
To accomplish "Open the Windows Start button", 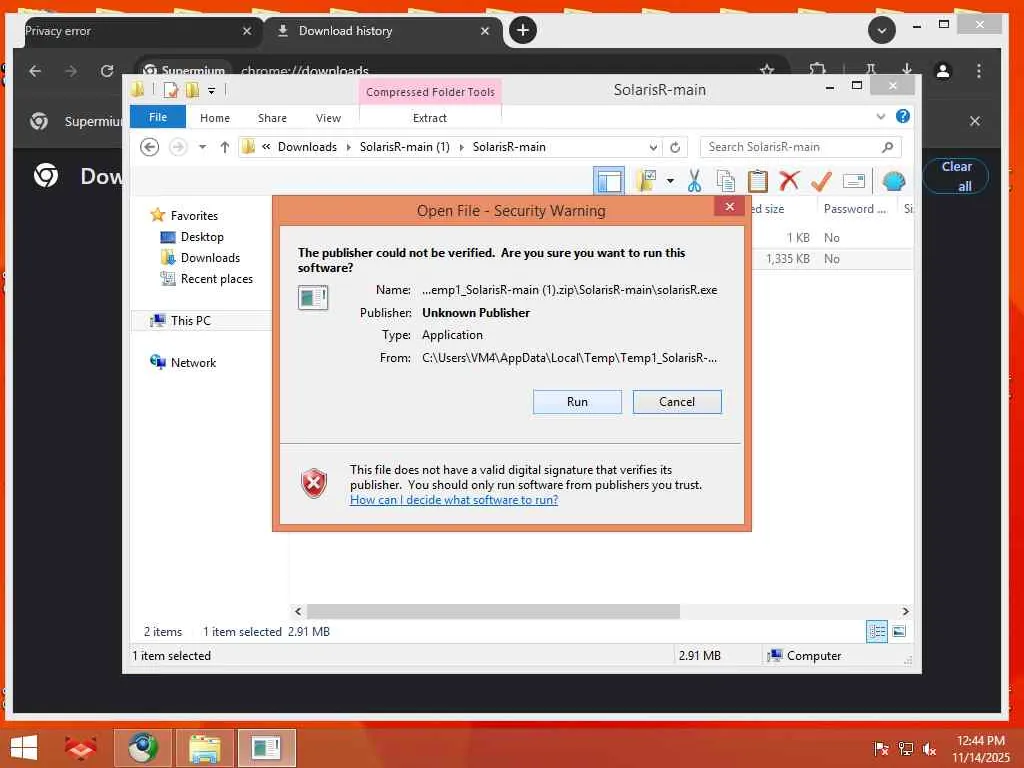I will pos(24,748).
